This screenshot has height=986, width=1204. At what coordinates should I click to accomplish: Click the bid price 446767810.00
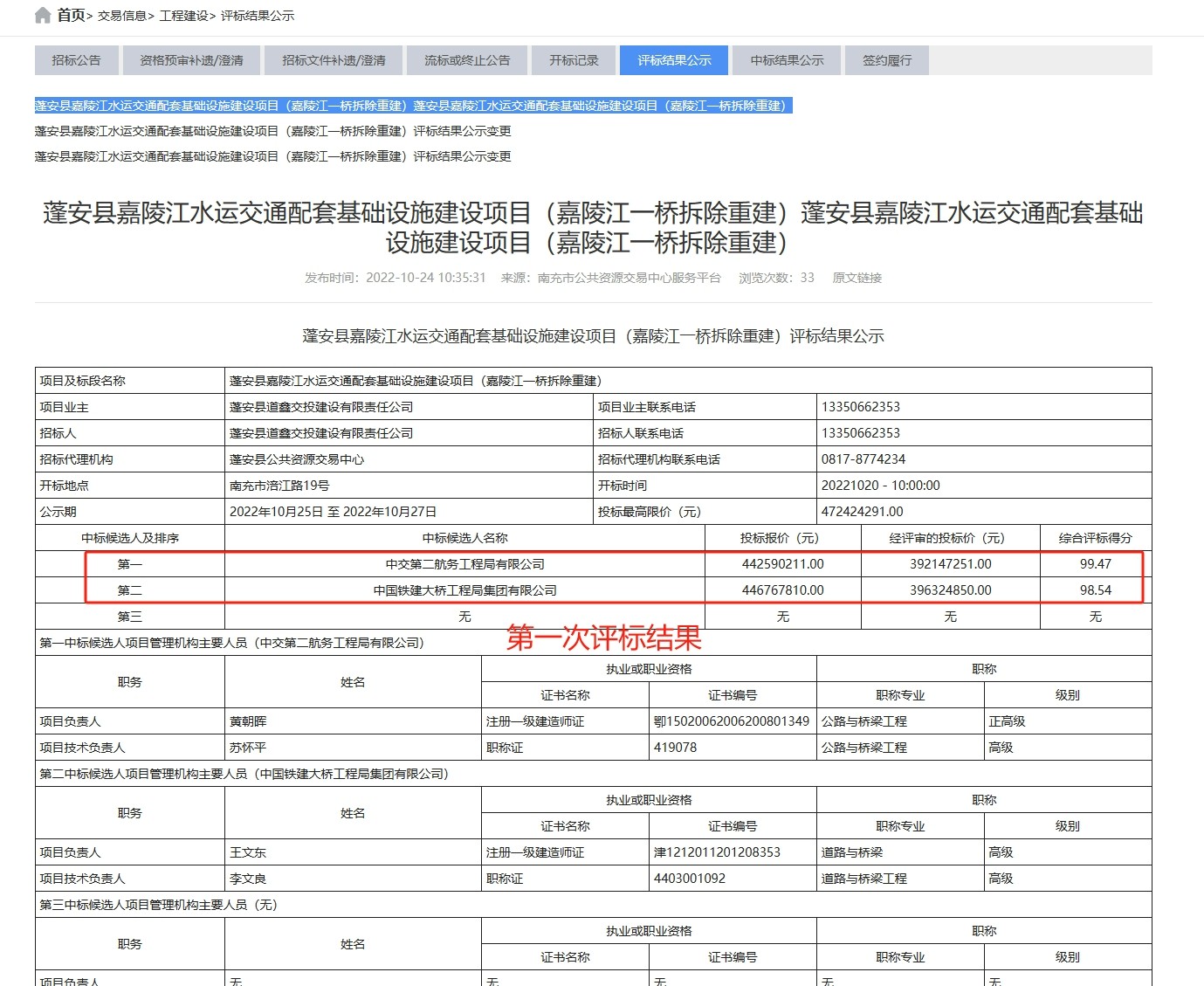tap(782, 590)
